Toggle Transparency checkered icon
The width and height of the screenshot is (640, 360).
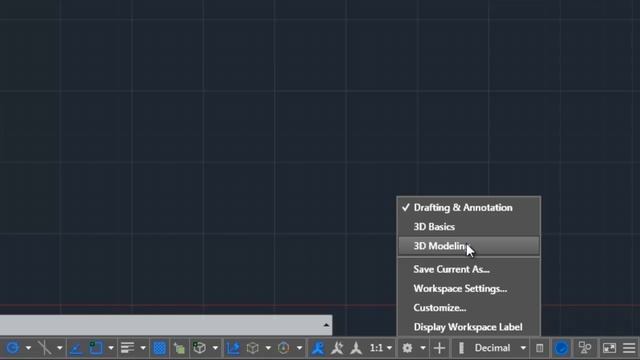point(159,348)
